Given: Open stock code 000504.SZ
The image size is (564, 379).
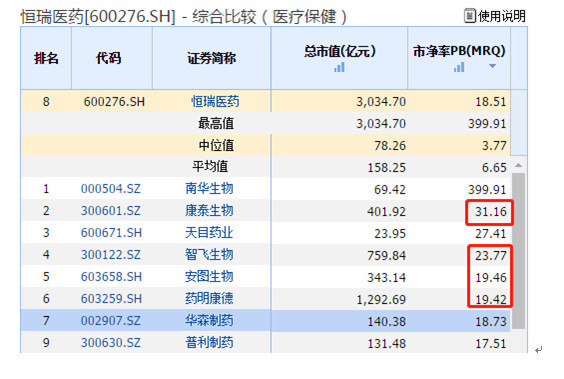Looking at the screenshot, I should coord(111,189).
